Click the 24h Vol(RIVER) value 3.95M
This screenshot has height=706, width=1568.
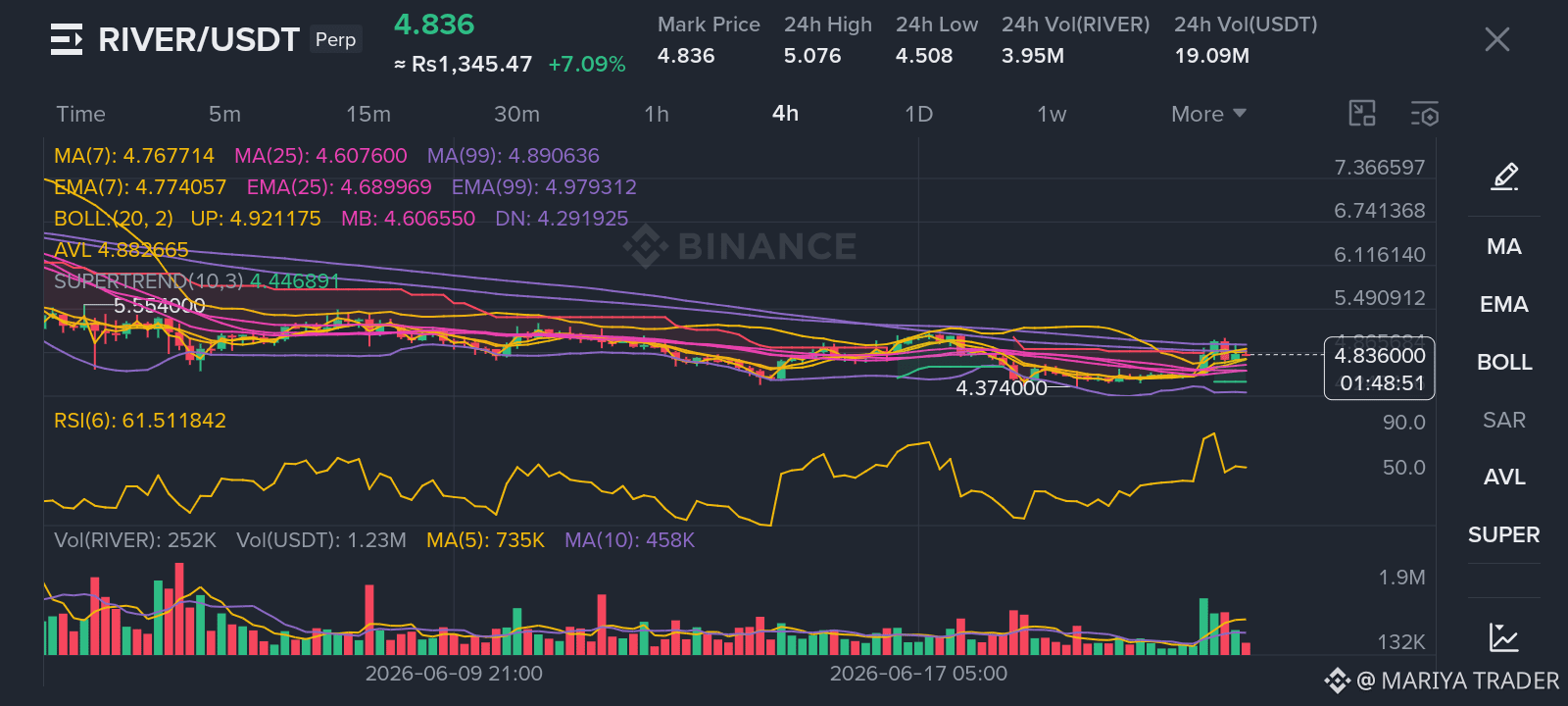coord(1033,56)
